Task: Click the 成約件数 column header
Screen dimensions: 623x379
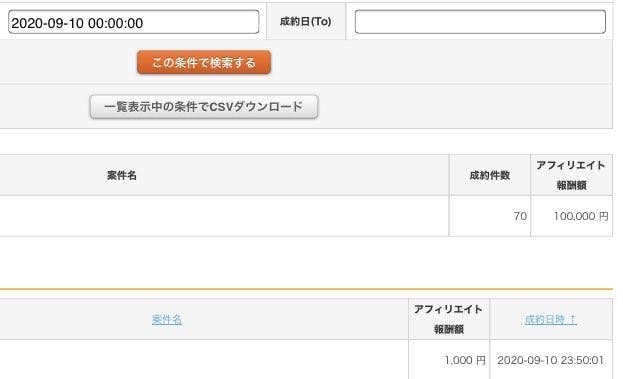Action: tap(490, 175)
